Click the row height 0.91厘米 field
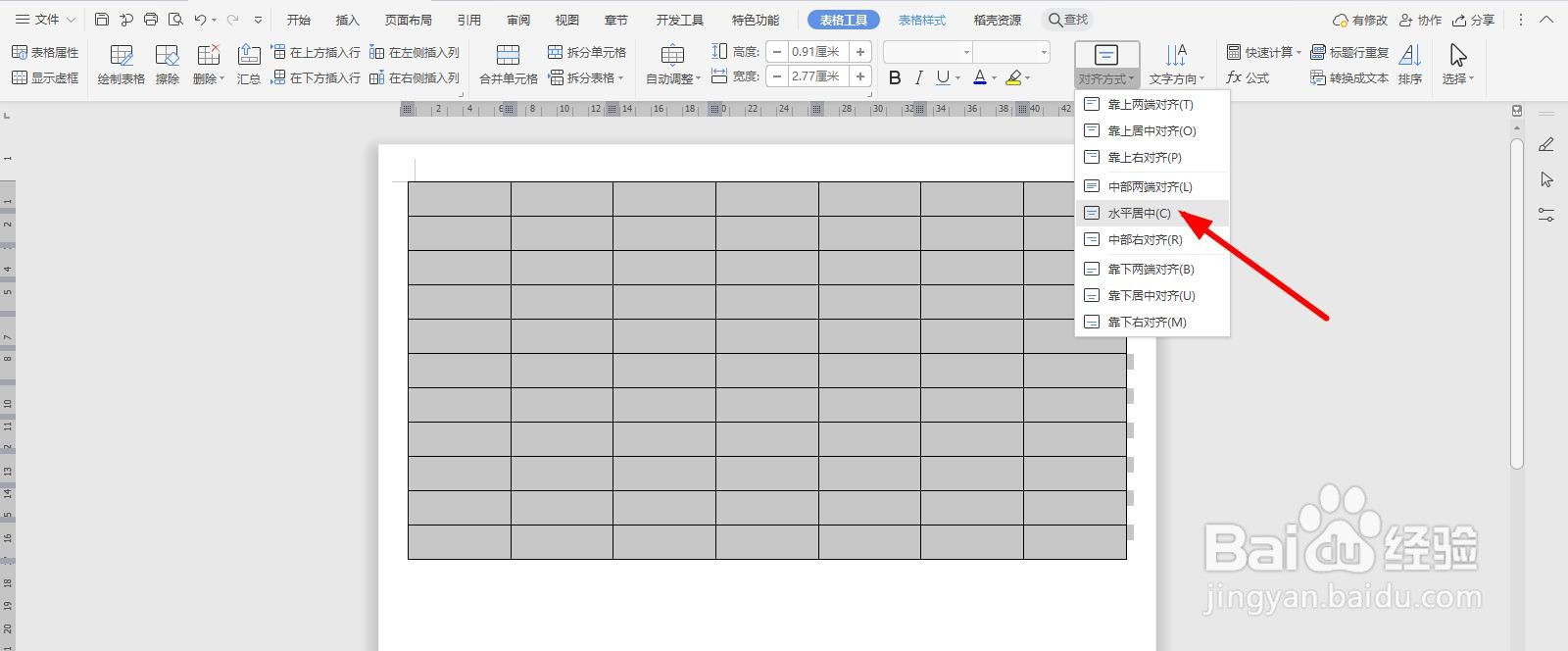This screenshot has width=1568, height=651. (x=817, y=52)
